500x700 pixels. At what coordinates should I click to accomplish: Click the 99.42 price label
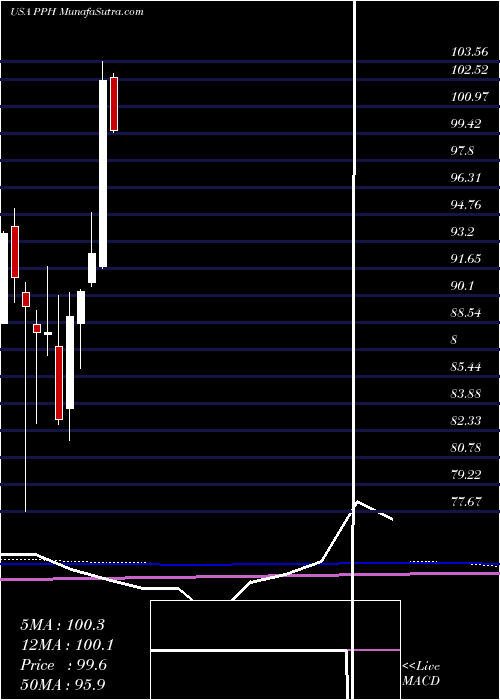pos(466,124)
